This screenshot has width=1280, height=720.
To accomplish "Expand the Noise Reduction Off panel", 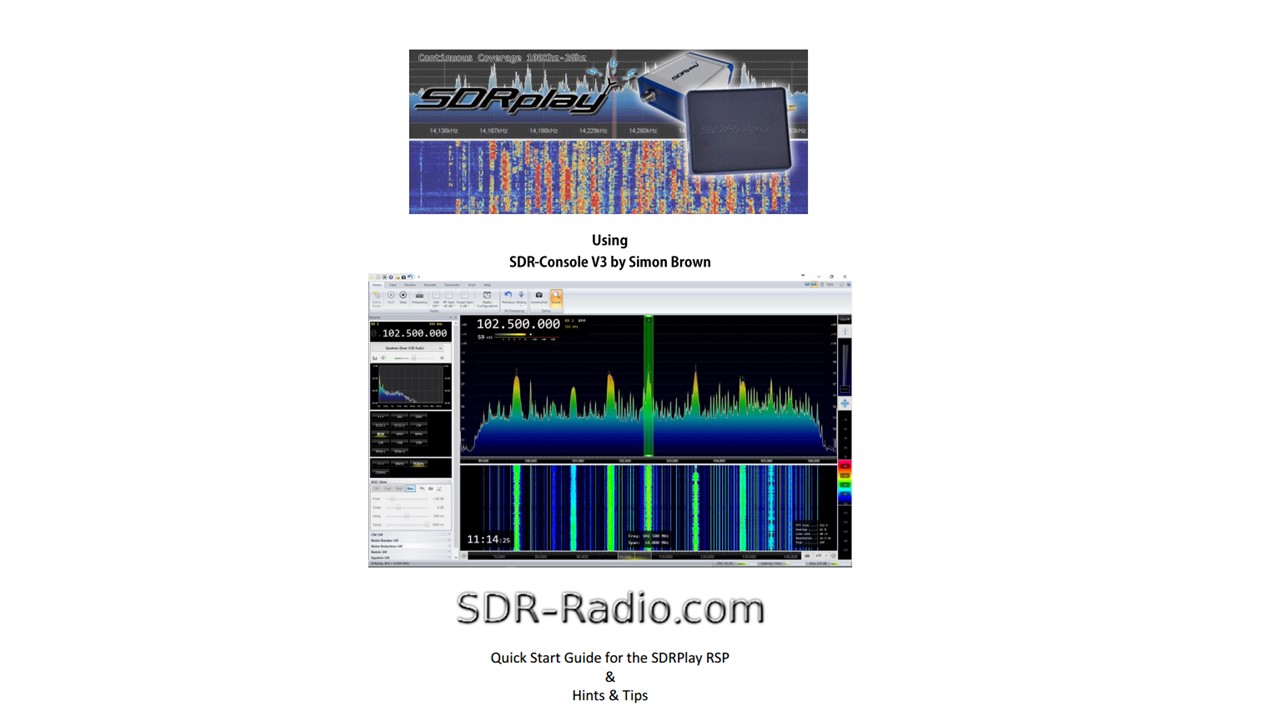I will tap(410, 546).
